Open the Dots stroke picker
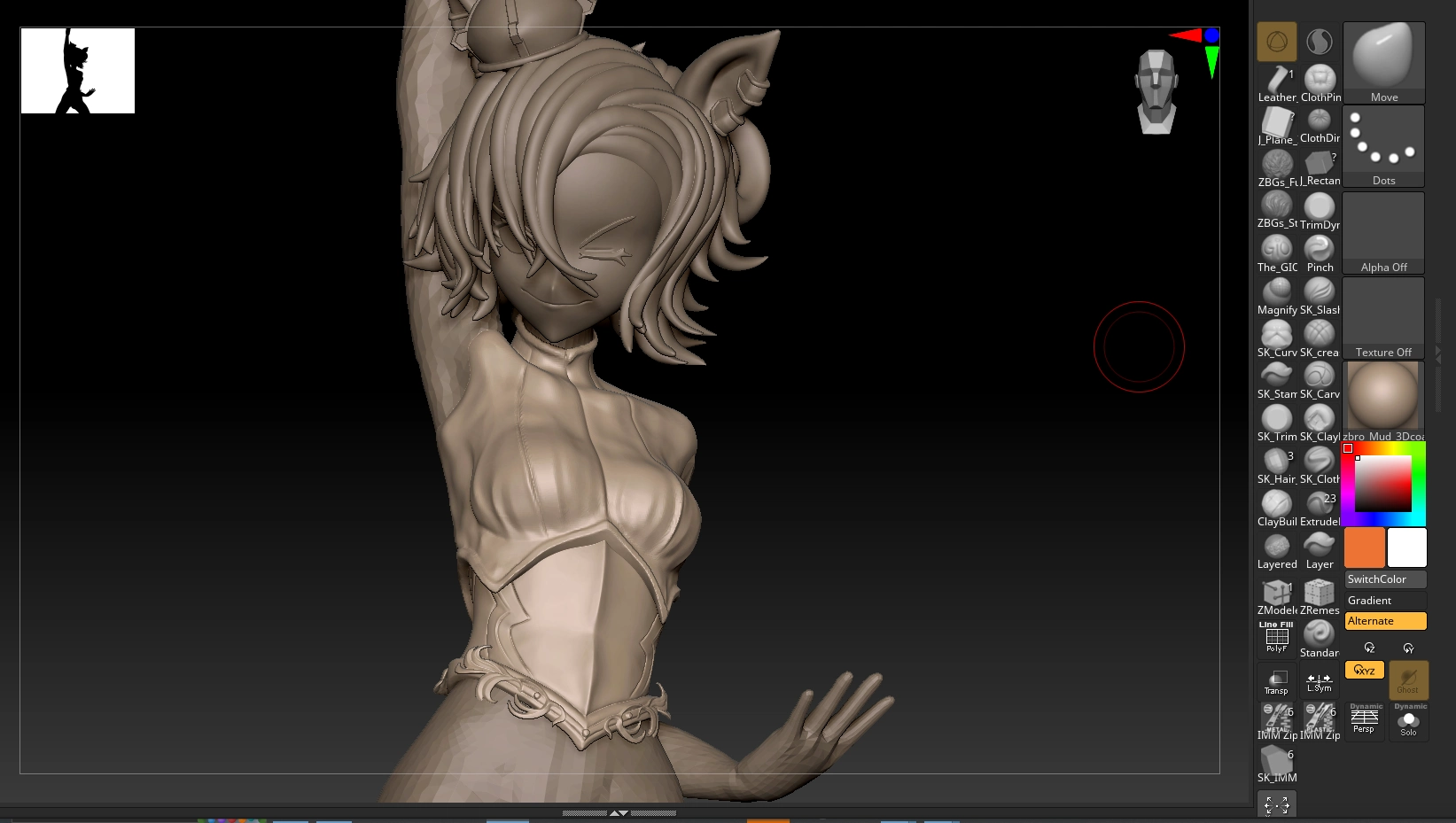This screenshot has height=823, width=1456. 1384,146
